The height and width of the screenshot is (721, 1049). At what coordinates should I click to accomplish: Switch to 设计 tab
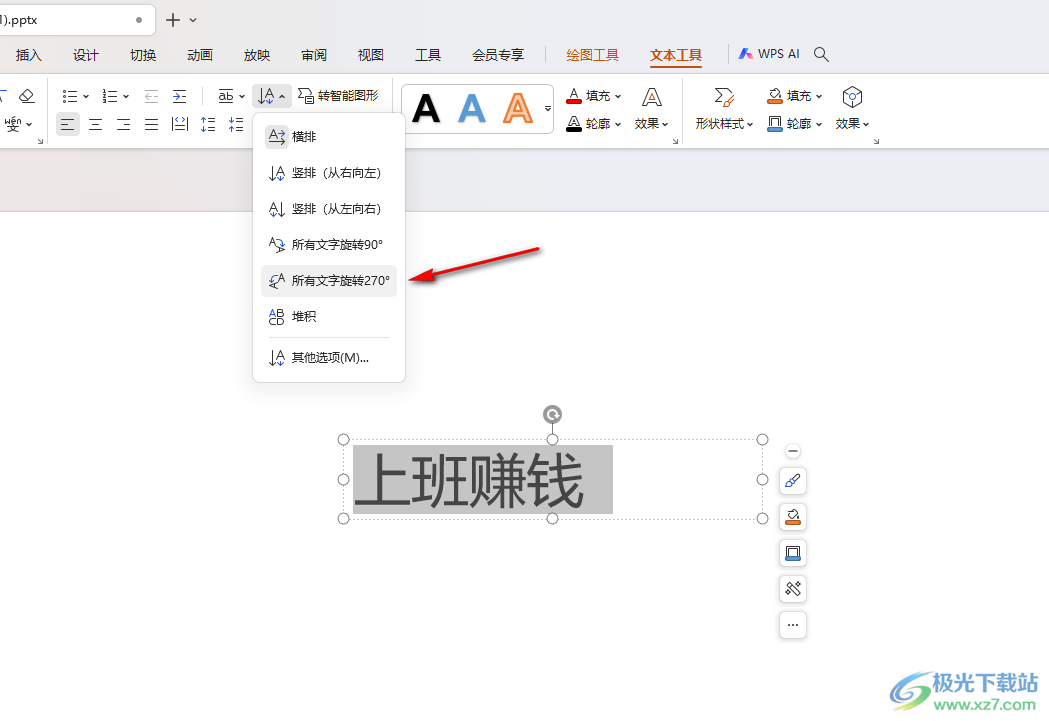pos(86,55)
